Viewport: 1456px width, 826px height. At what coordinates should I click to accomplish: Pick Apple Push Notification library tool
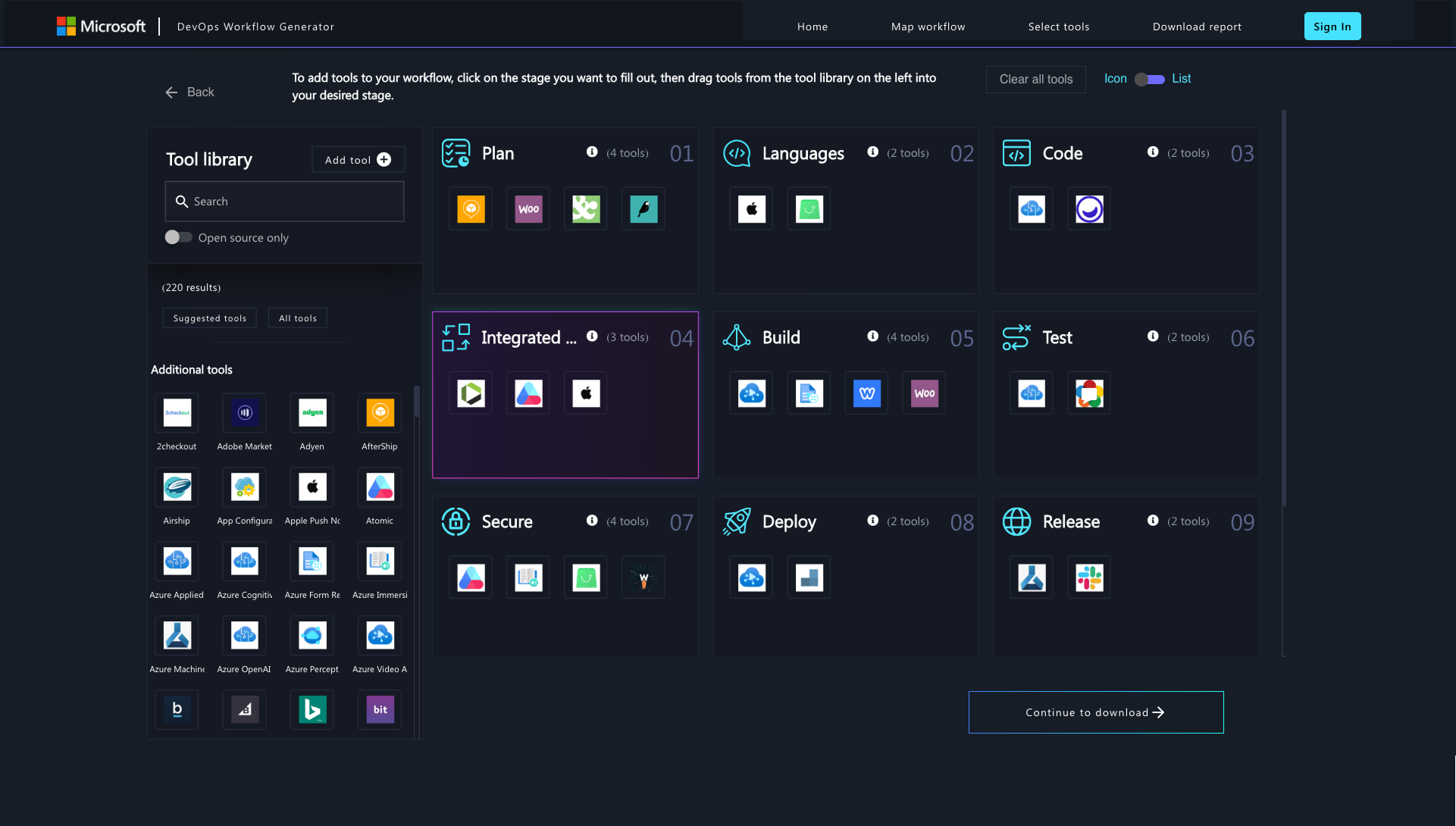(312, 487)
